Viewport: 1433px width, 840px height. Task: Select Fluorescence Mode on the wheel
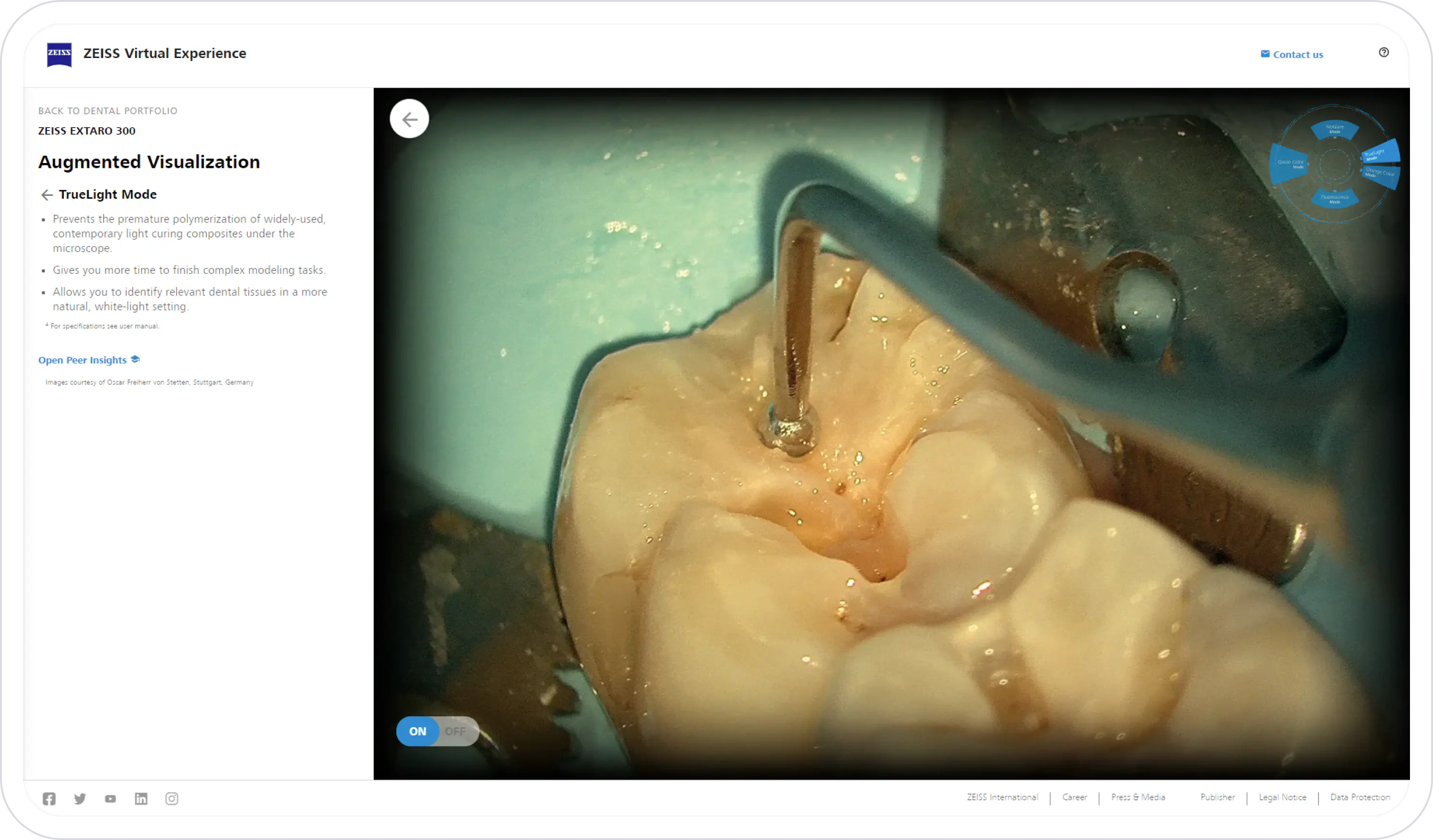[x=1334, y=199]
